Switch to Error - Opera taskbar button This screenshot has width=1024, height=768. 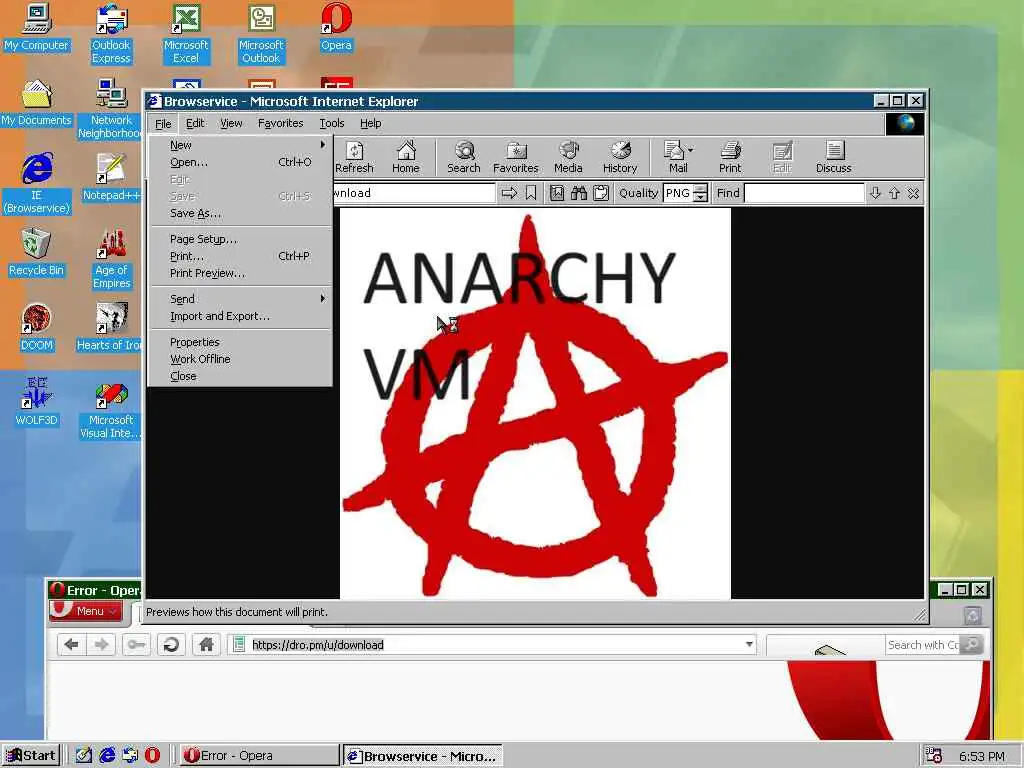click(259, 756)
